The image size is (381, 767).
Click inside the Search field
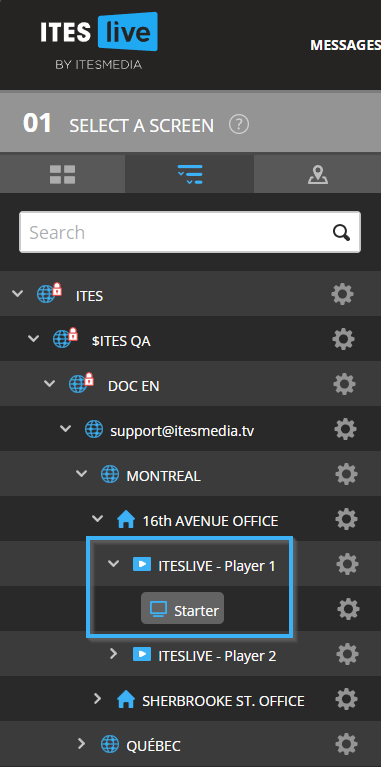pyautogui.click(x=190, y=232)
